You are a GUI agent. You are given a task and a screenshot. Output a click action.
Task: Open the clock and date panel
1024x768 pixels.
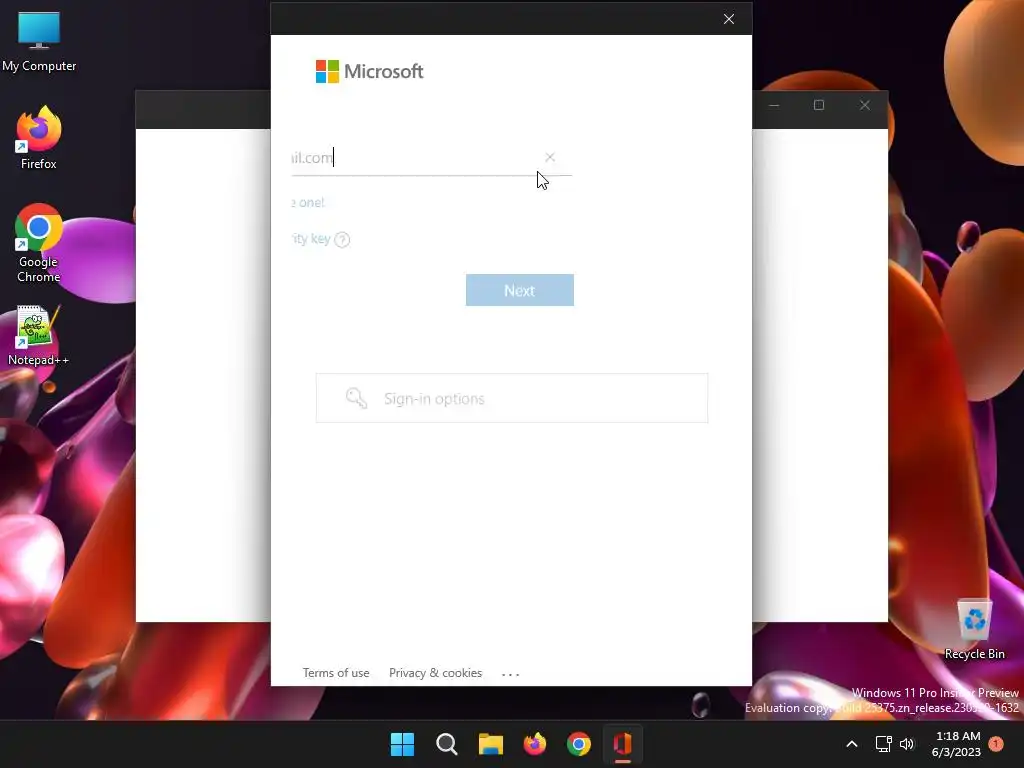[x=957, y=744]
